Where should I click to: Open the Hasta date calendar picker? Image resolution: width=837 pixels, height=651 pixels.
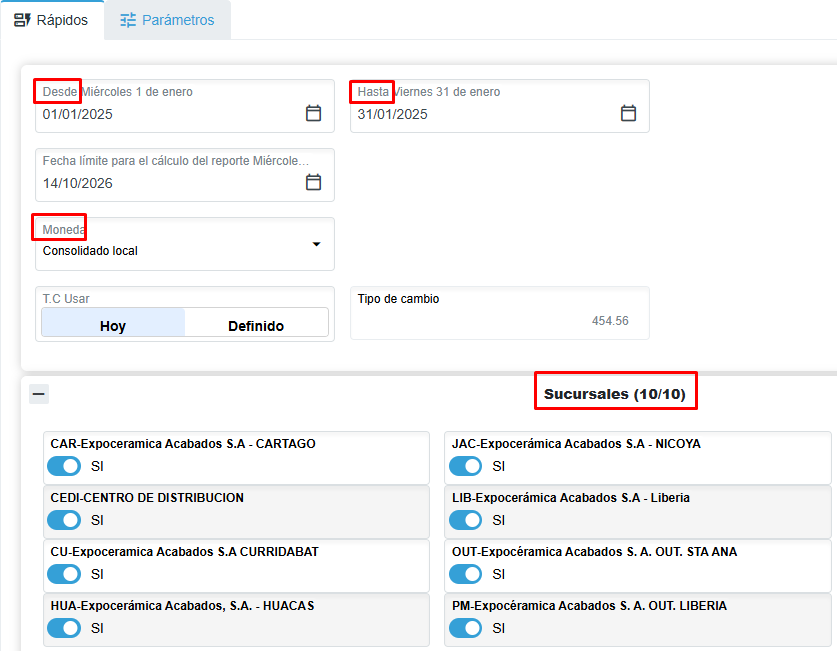[628, 113]
